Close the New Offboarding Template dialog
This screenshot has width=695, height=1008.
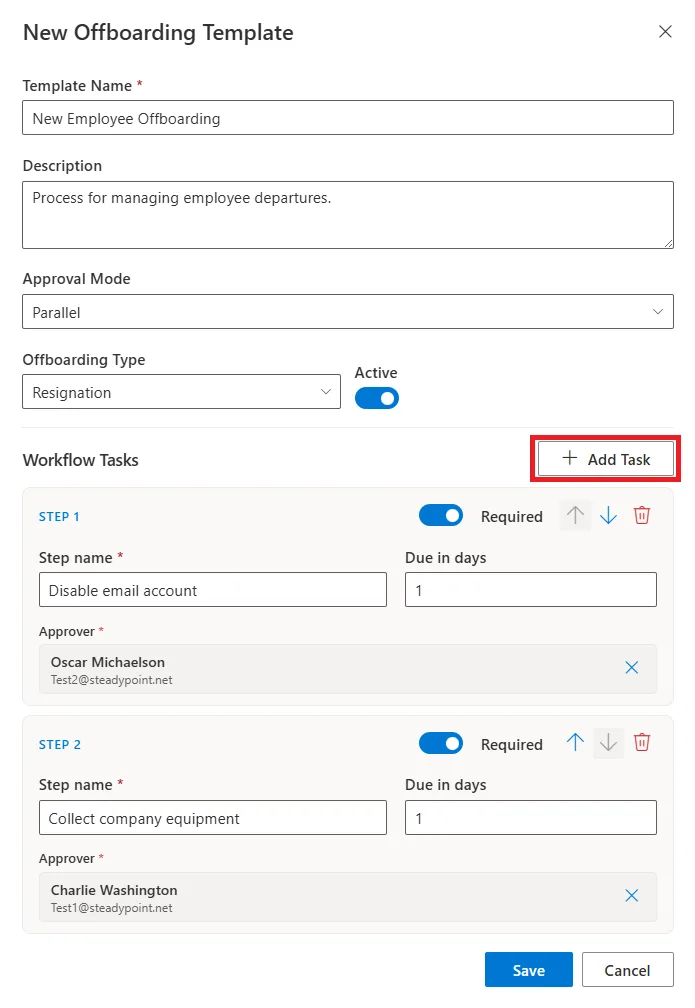pos(665,32)
